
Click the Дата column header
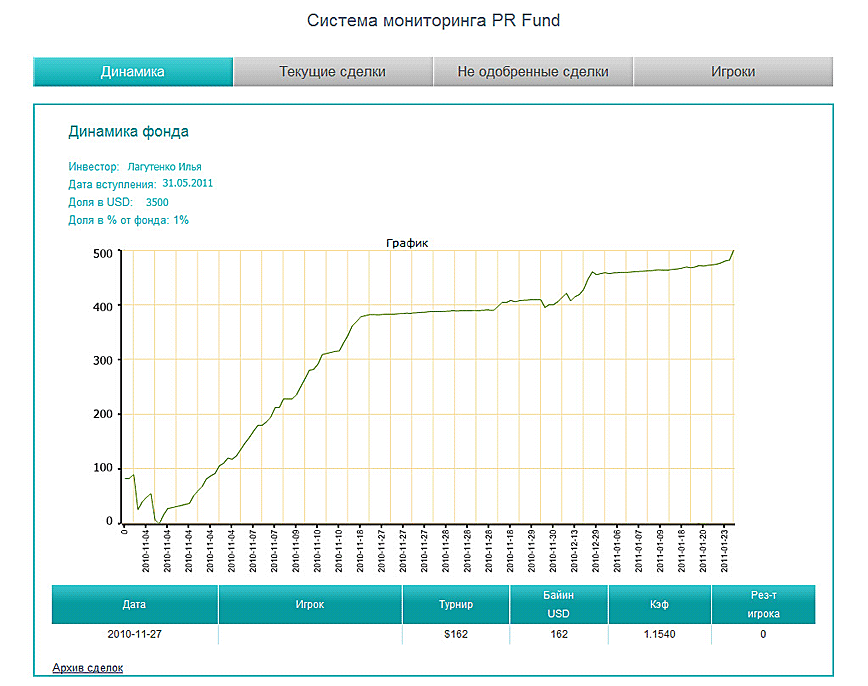134,604
